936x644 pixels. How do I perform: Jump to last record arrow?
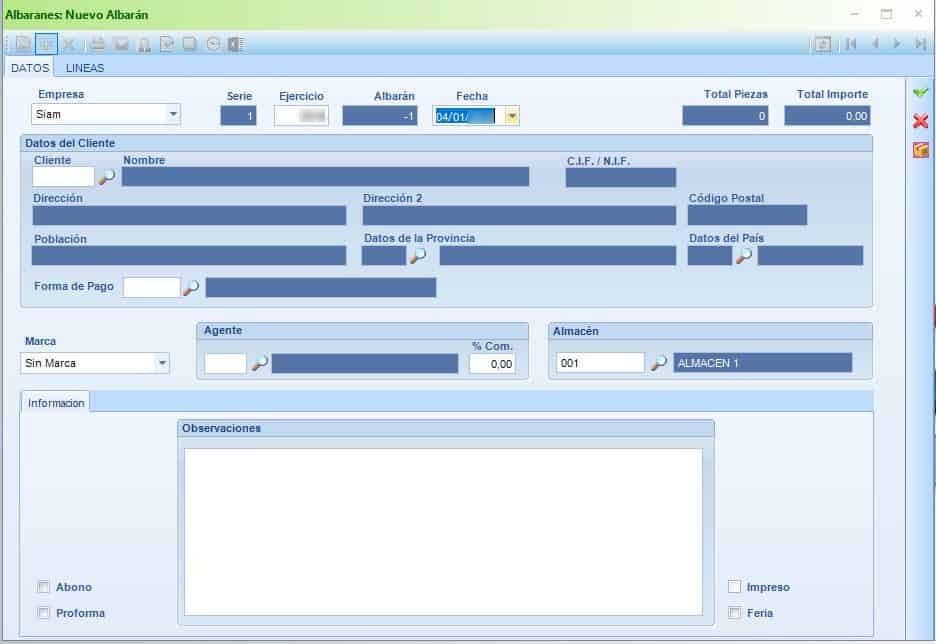(920, 44)
